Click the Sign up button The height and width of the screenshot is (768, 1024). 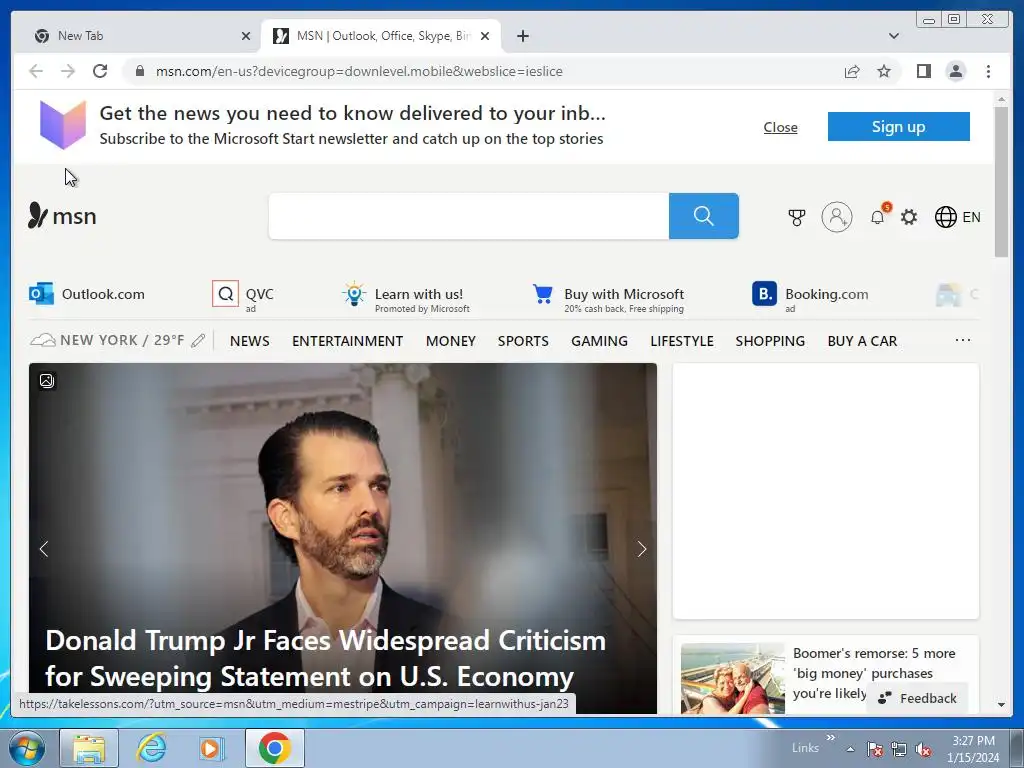coord(899,127)
